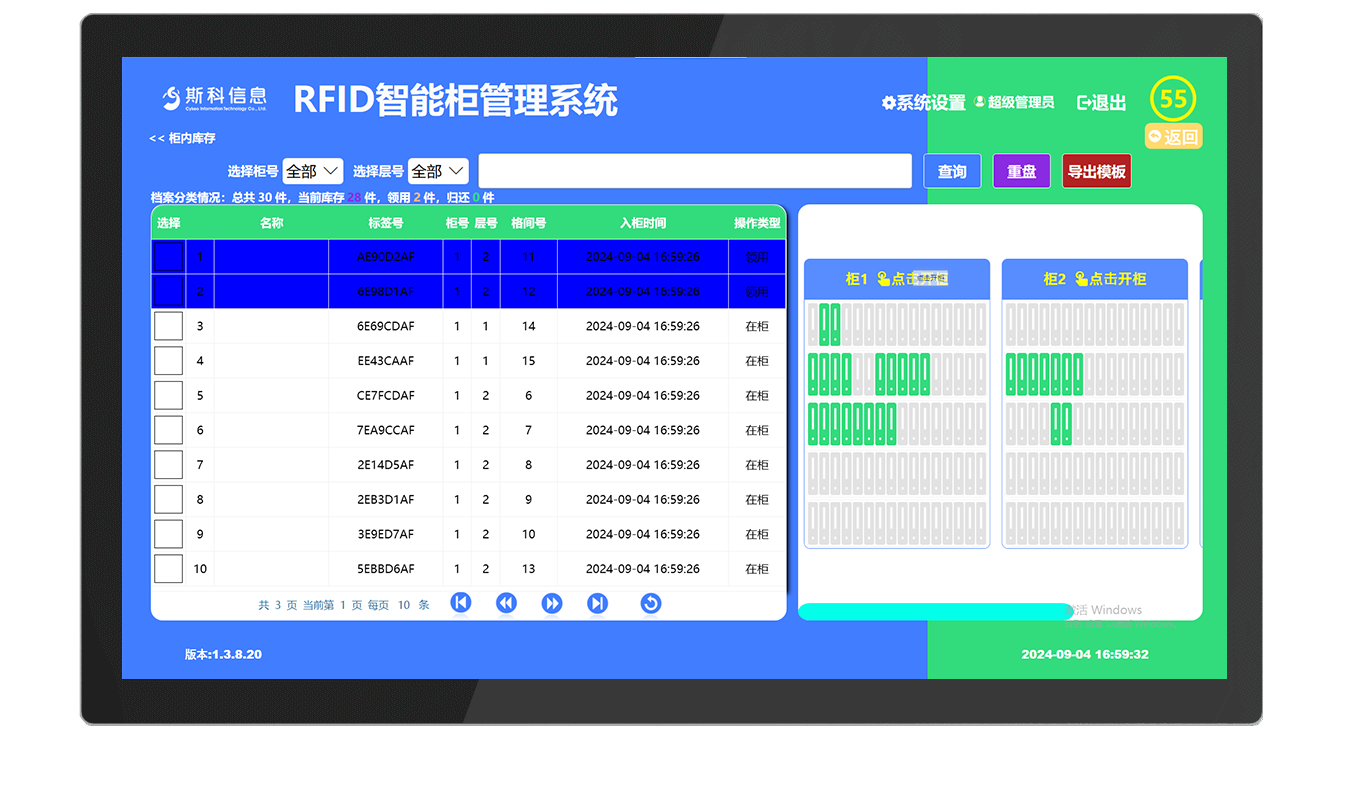Viewport: 1370px width, 789px height.
Task: Open cabinet 1 via 柜1 点击开柜 header
Action: coord(895,279)
